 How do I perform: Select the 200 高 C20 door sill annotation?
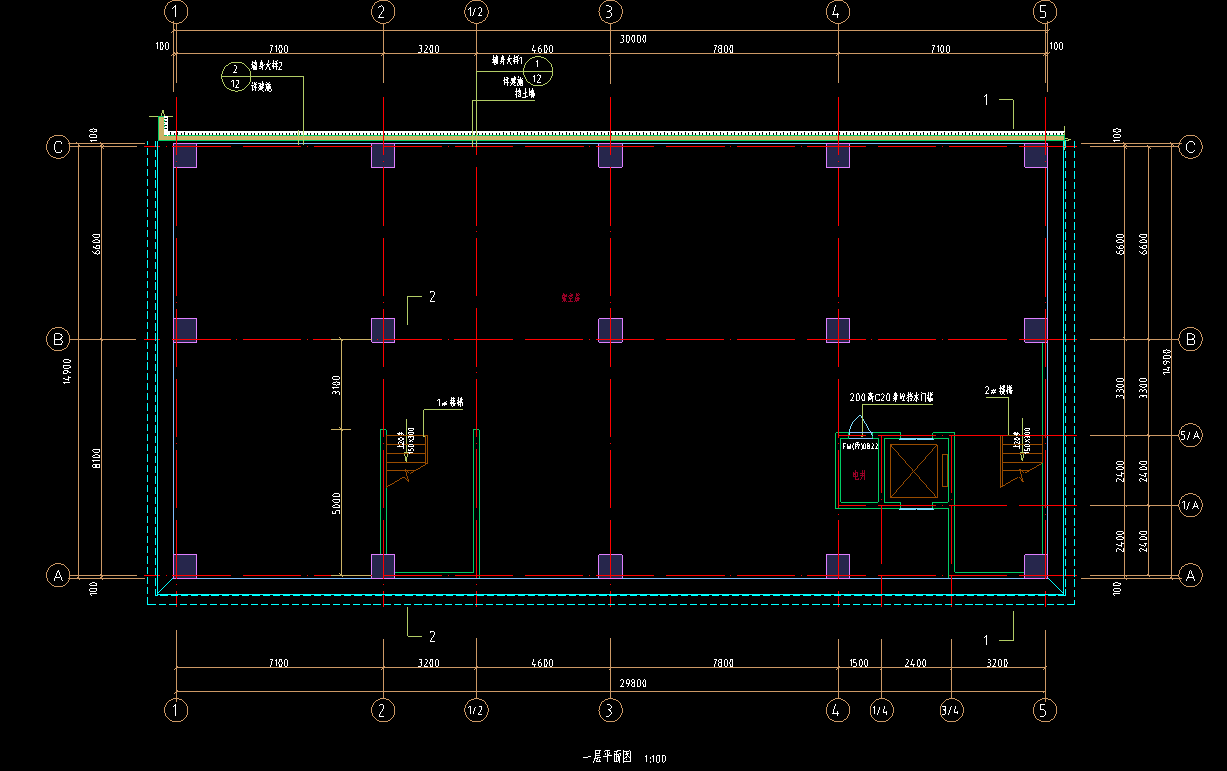[890, 397]
